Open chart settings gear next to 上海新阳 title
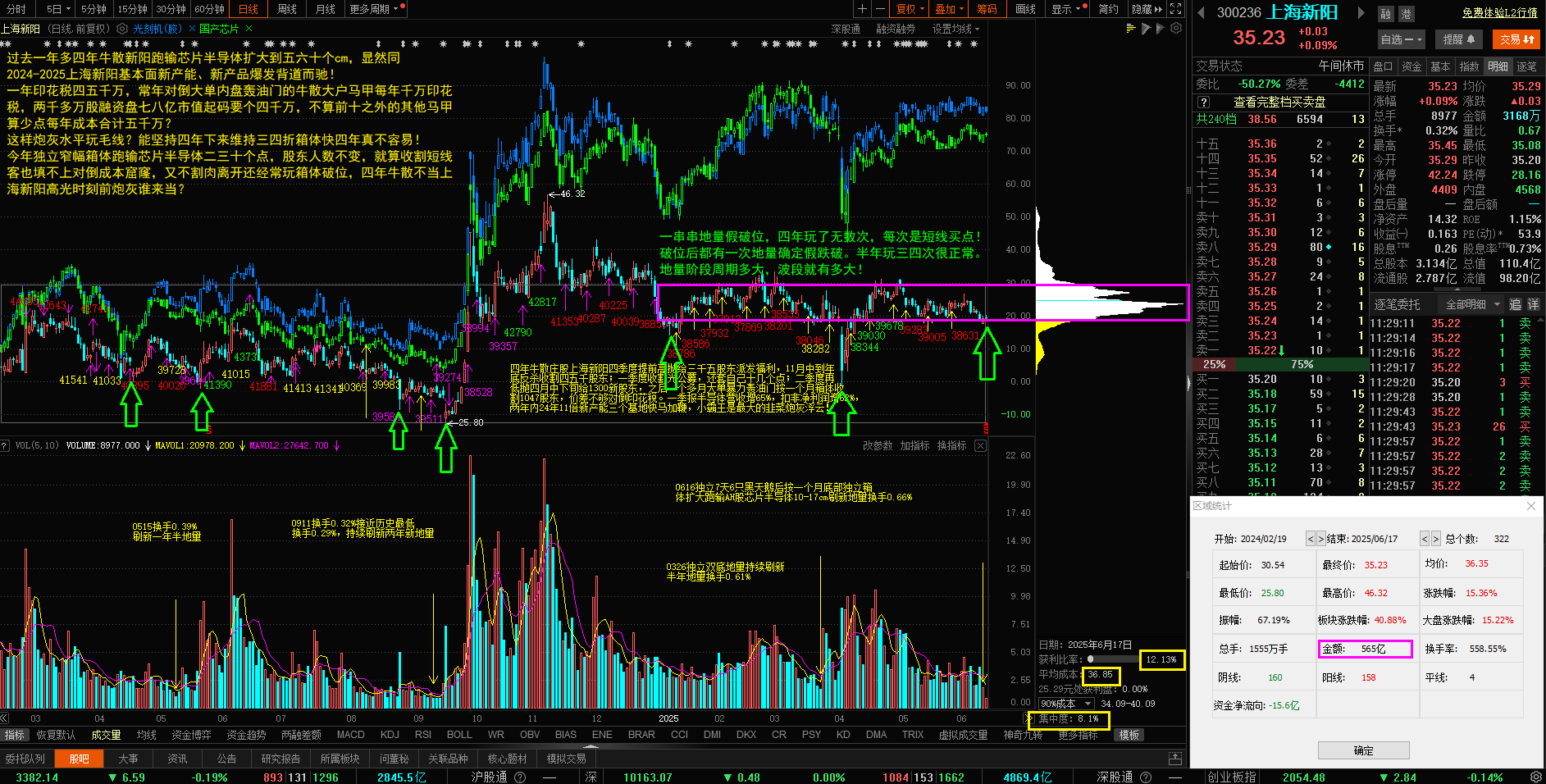The width and height of the screenshot is (1546, 784). [122, 29]
